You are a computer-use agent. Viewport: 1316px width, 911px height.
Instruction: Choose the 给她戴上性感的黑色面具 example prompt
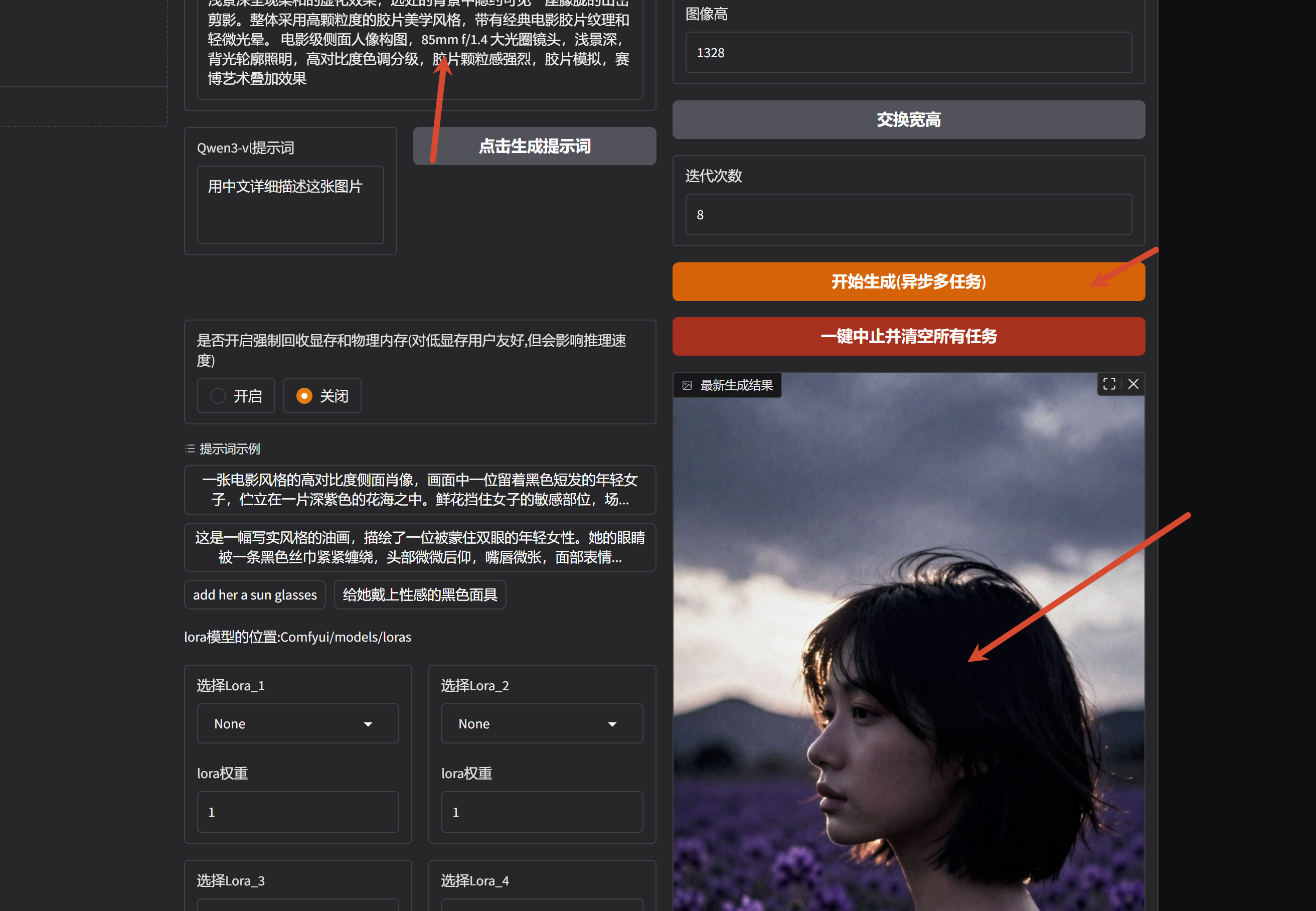(420, 595)
